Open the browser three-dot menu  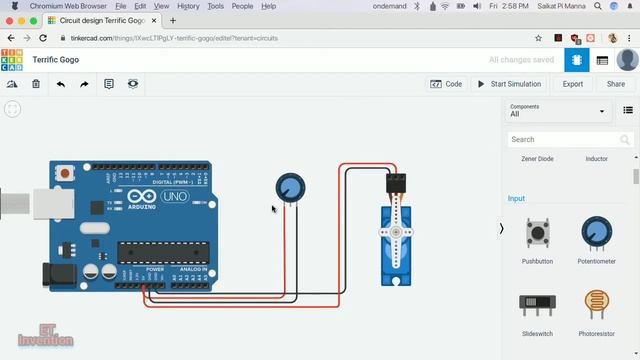click(x=629, y=38)
